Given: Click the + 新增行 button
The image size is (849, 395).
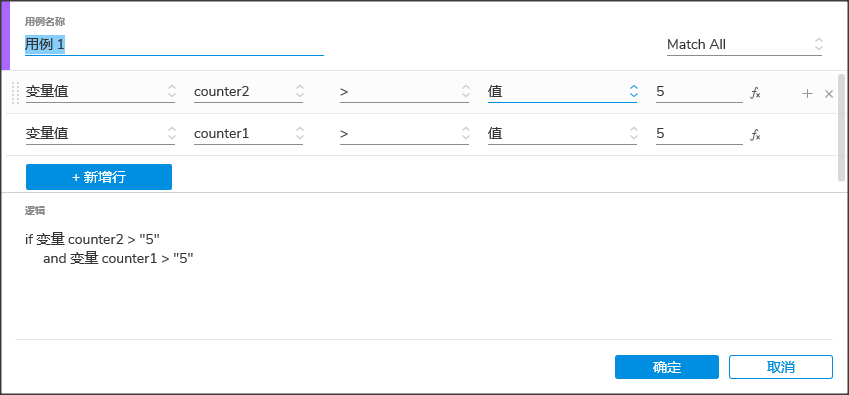Looking at the screenshot, I should (99, 177).
